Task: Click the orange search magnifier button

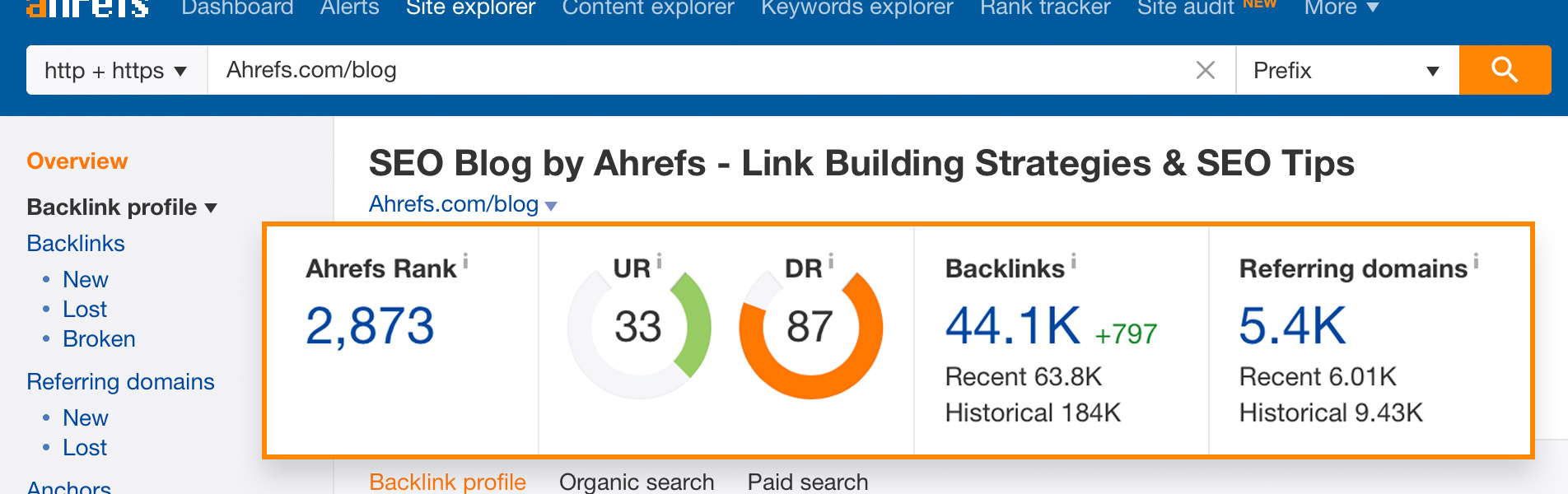Action: click(x=1505, y=70)
